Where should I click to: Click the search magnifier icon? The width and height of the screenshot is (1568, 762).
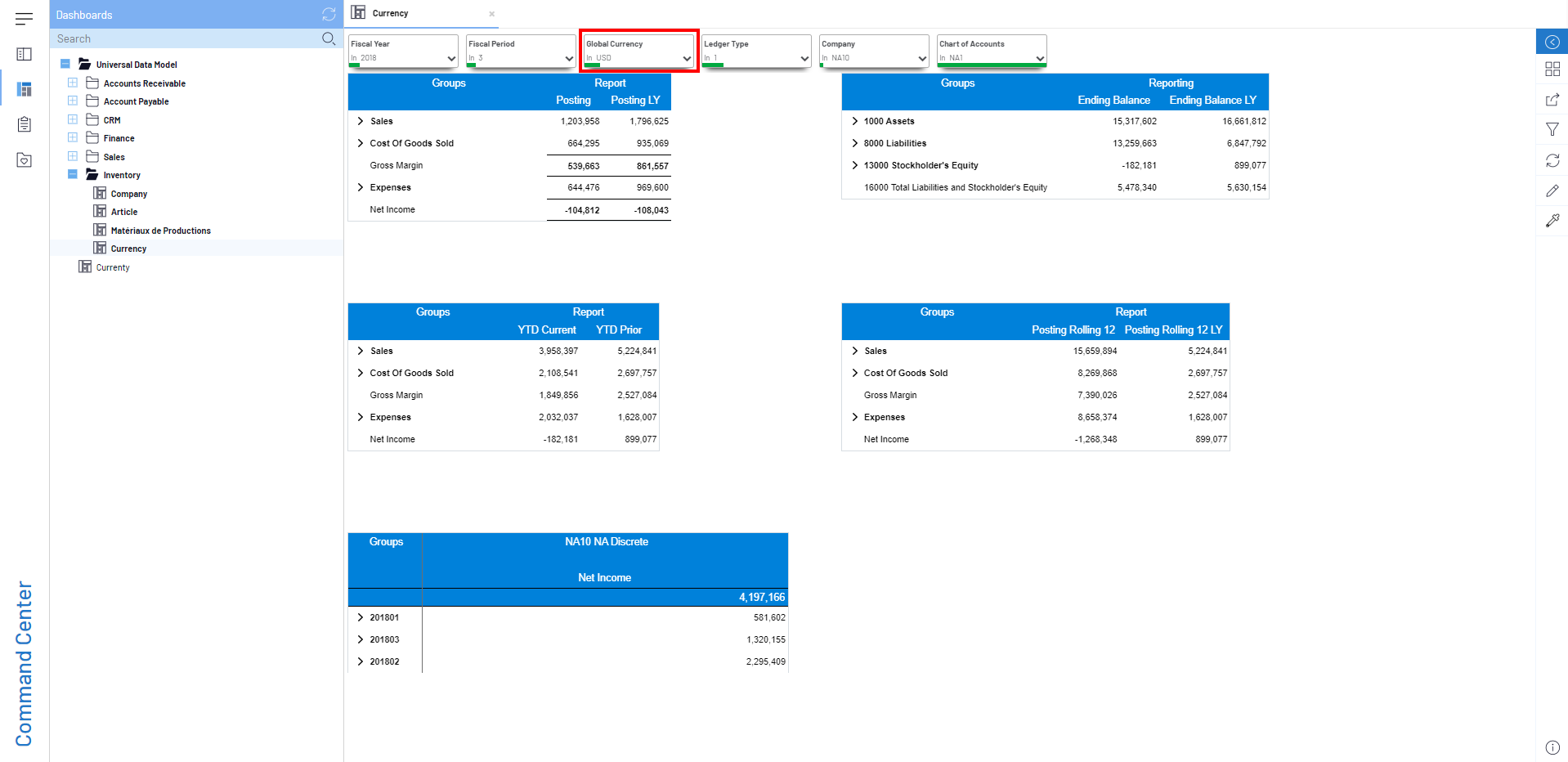[329, 38]
